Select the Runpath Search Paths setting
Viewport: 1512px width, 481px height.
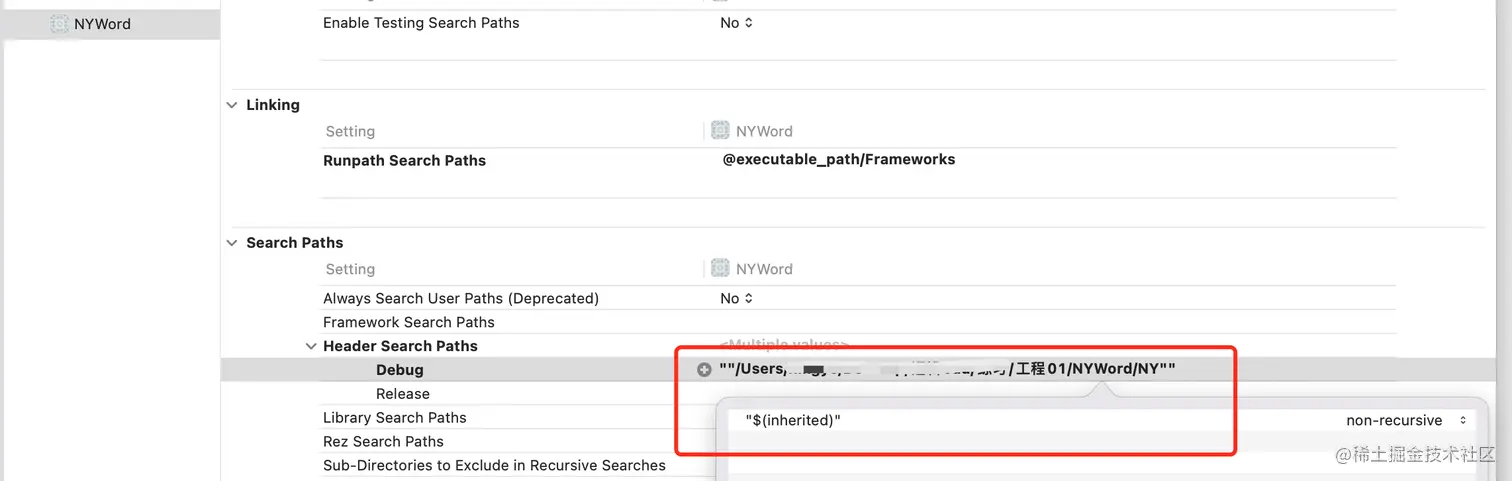[404, 160]
